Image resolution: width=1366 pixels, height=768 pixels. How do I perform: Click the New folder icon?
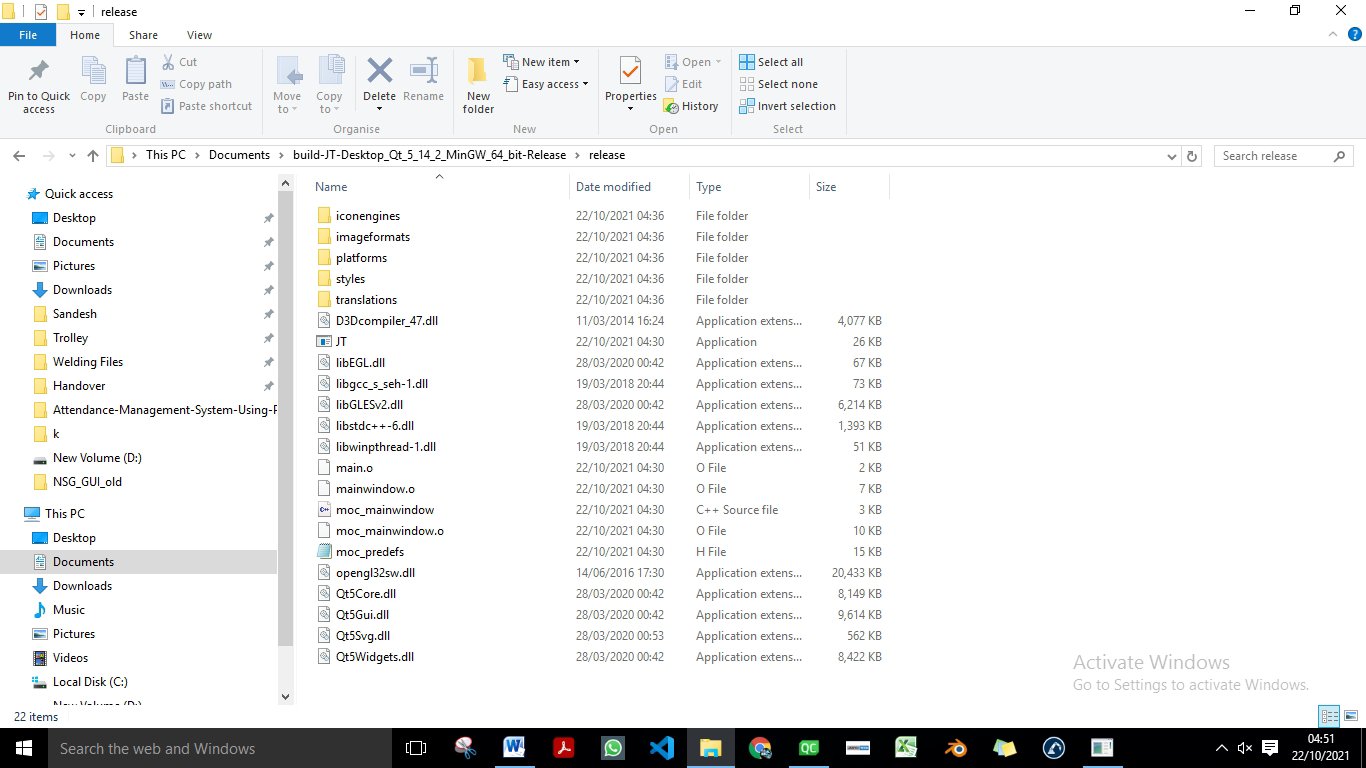pyautogui.click(x=478, y=74)
